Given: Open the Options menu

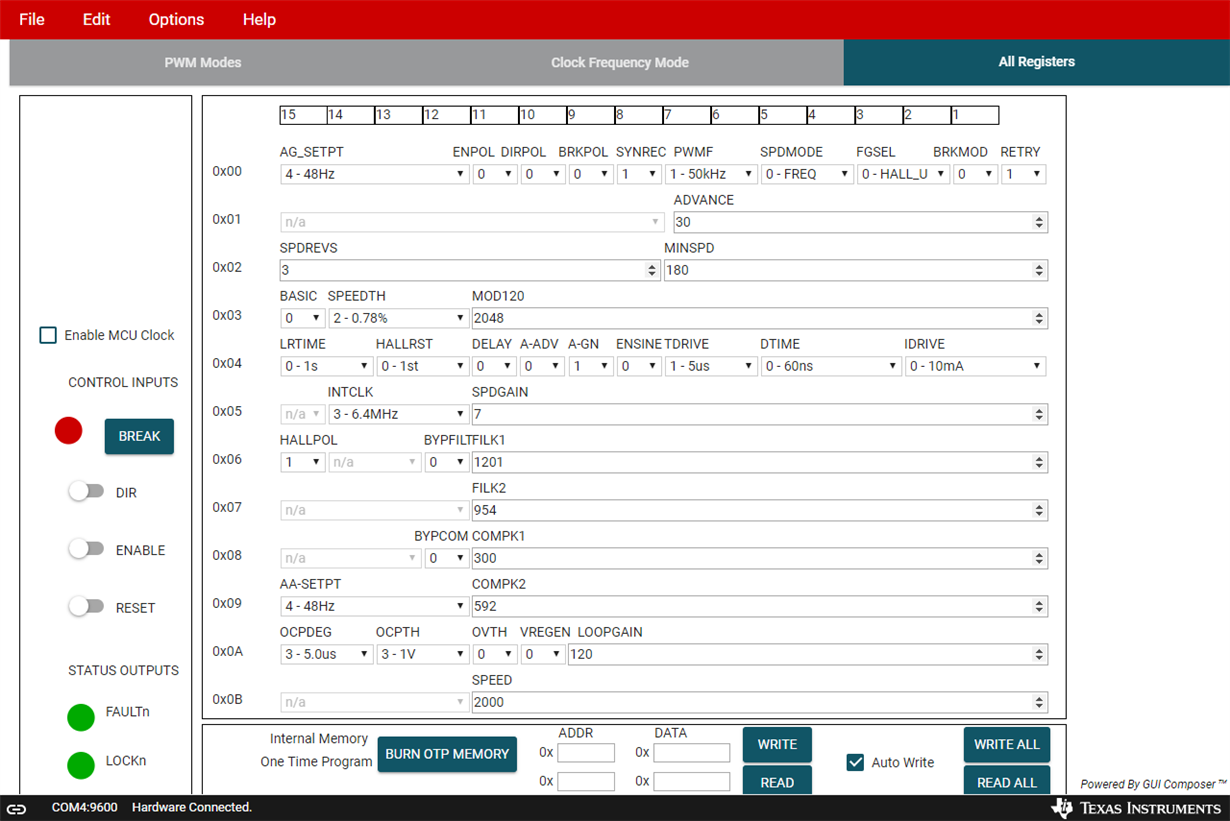Looking at the screenshot, I should pos(176,20).
